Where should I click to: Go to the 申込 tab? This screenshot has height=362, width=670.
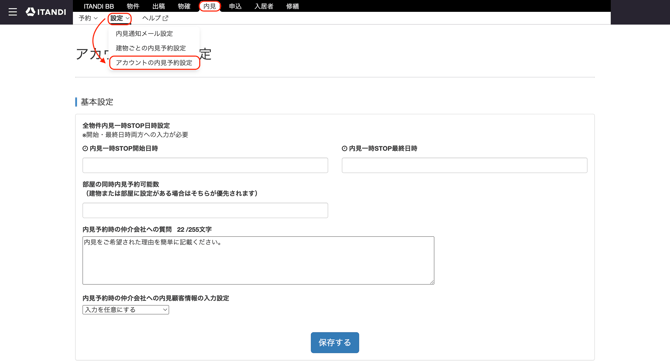tap(235, 6)
